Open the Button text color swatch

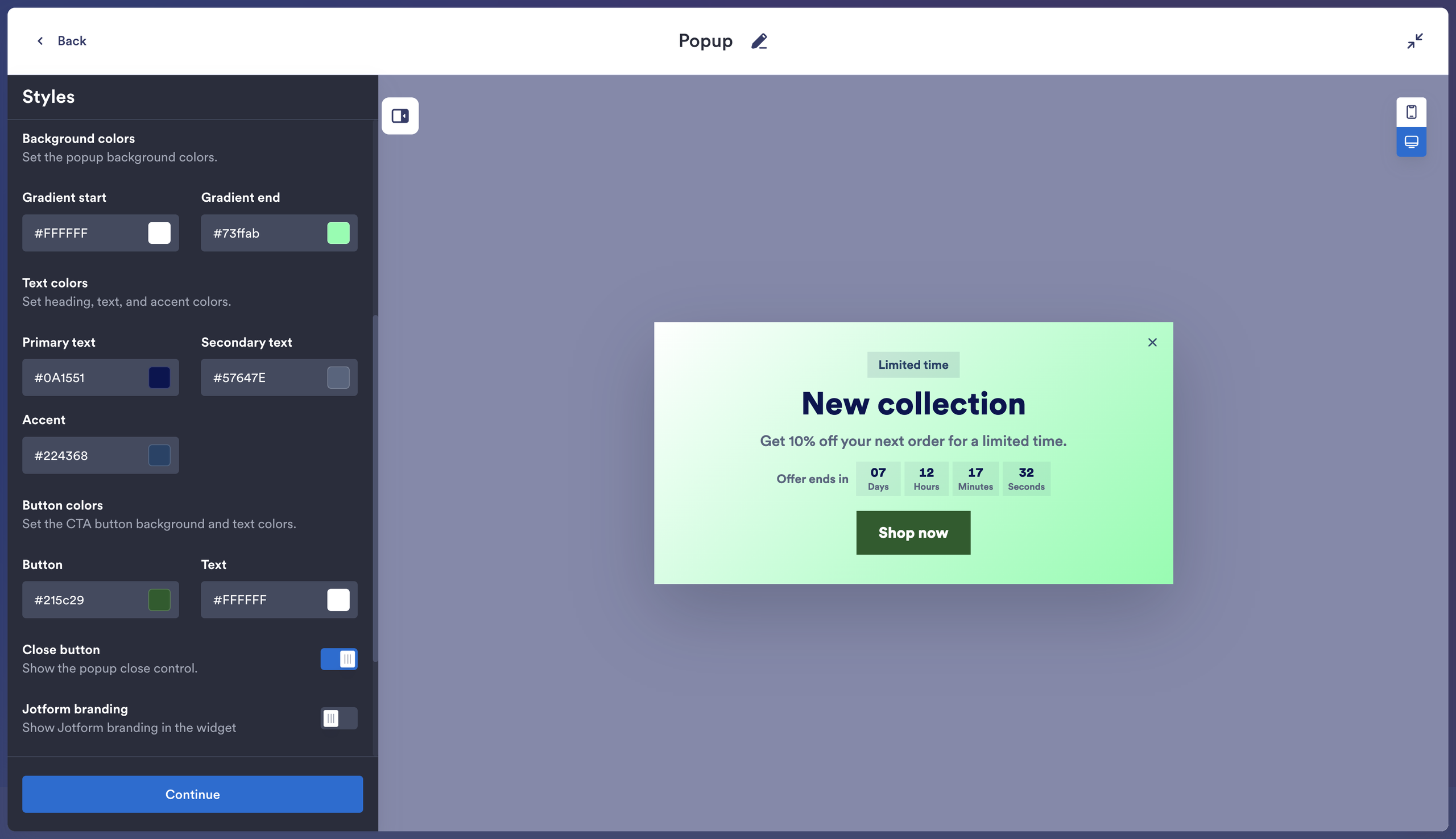click(338, 600)
